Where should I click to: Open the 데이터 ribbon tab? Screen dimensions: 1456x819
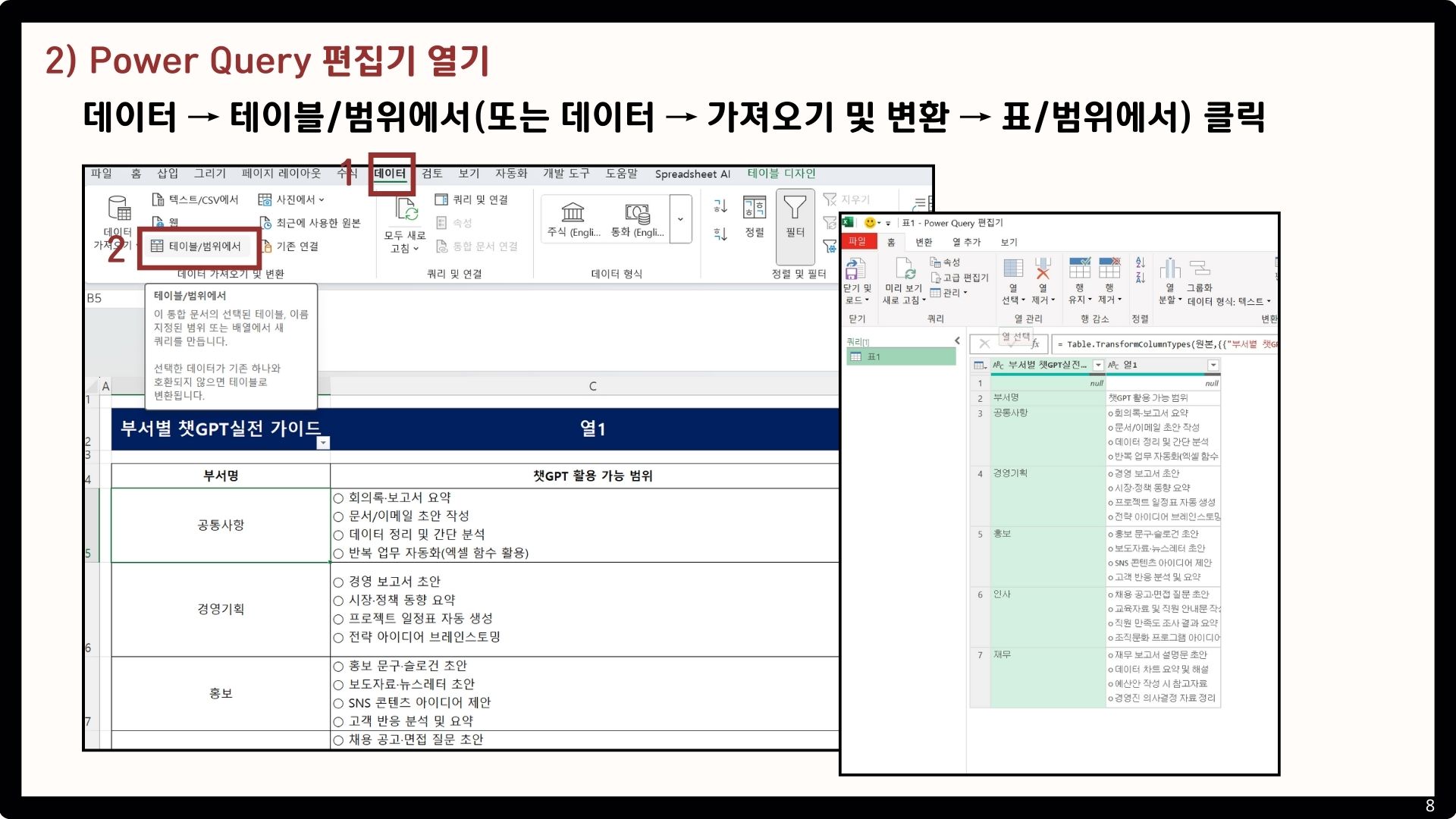click(390, 174)
